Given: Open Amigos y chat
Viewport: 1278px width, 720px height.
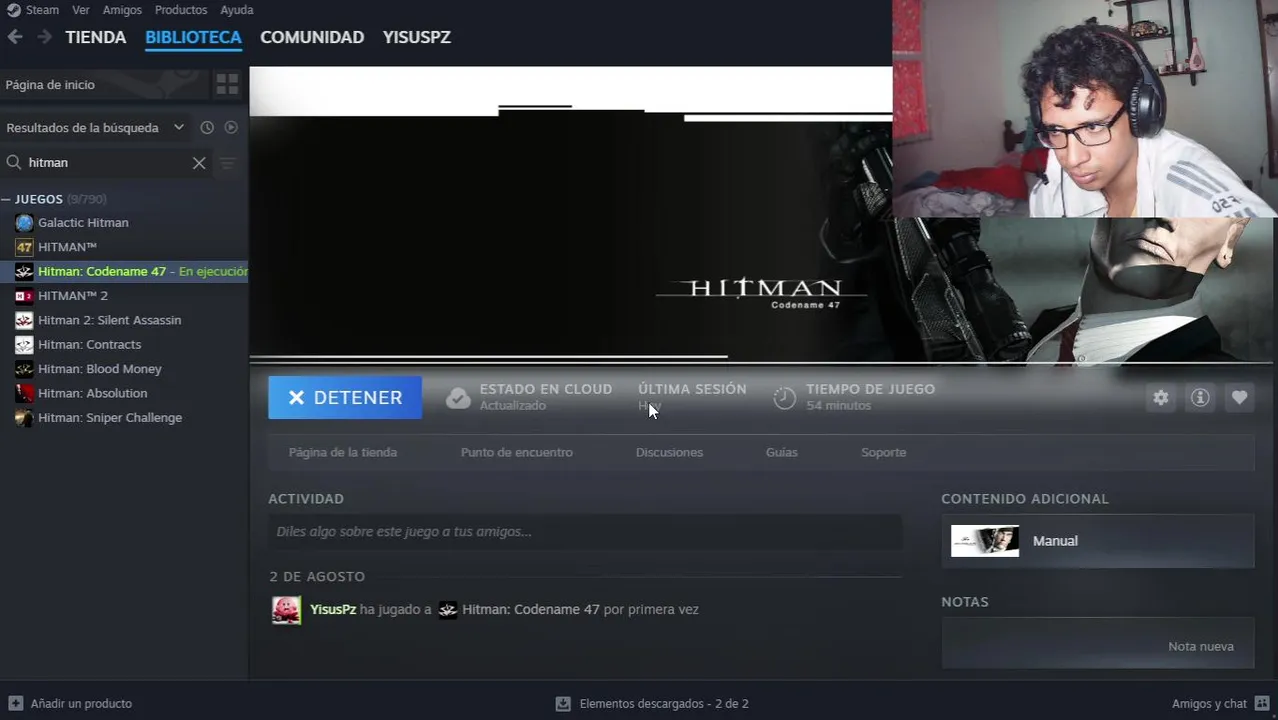Looking at the screenshot, I should click(1209, 704).
